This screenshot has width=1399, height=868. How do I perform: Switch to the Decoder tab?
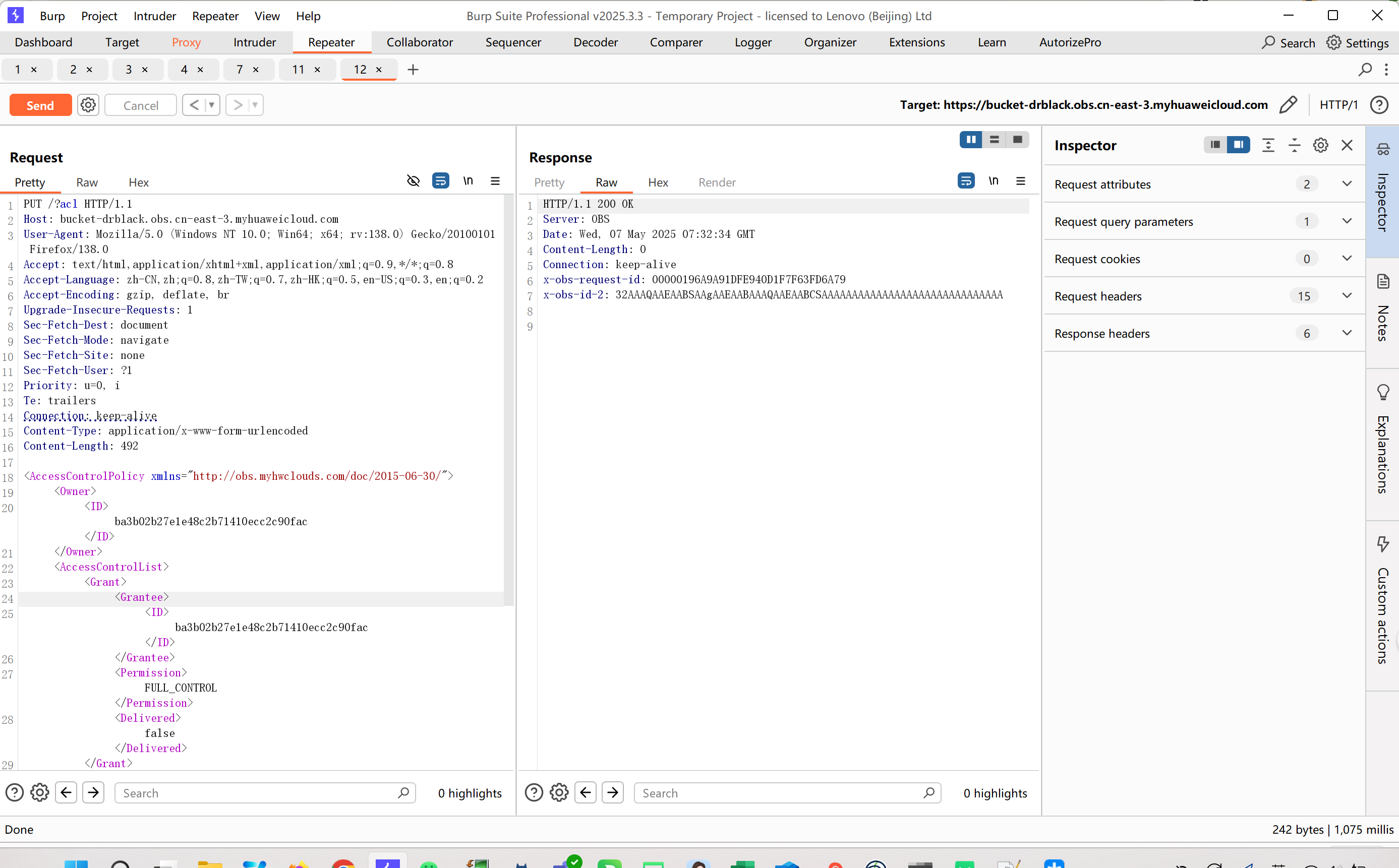(595, 42)
